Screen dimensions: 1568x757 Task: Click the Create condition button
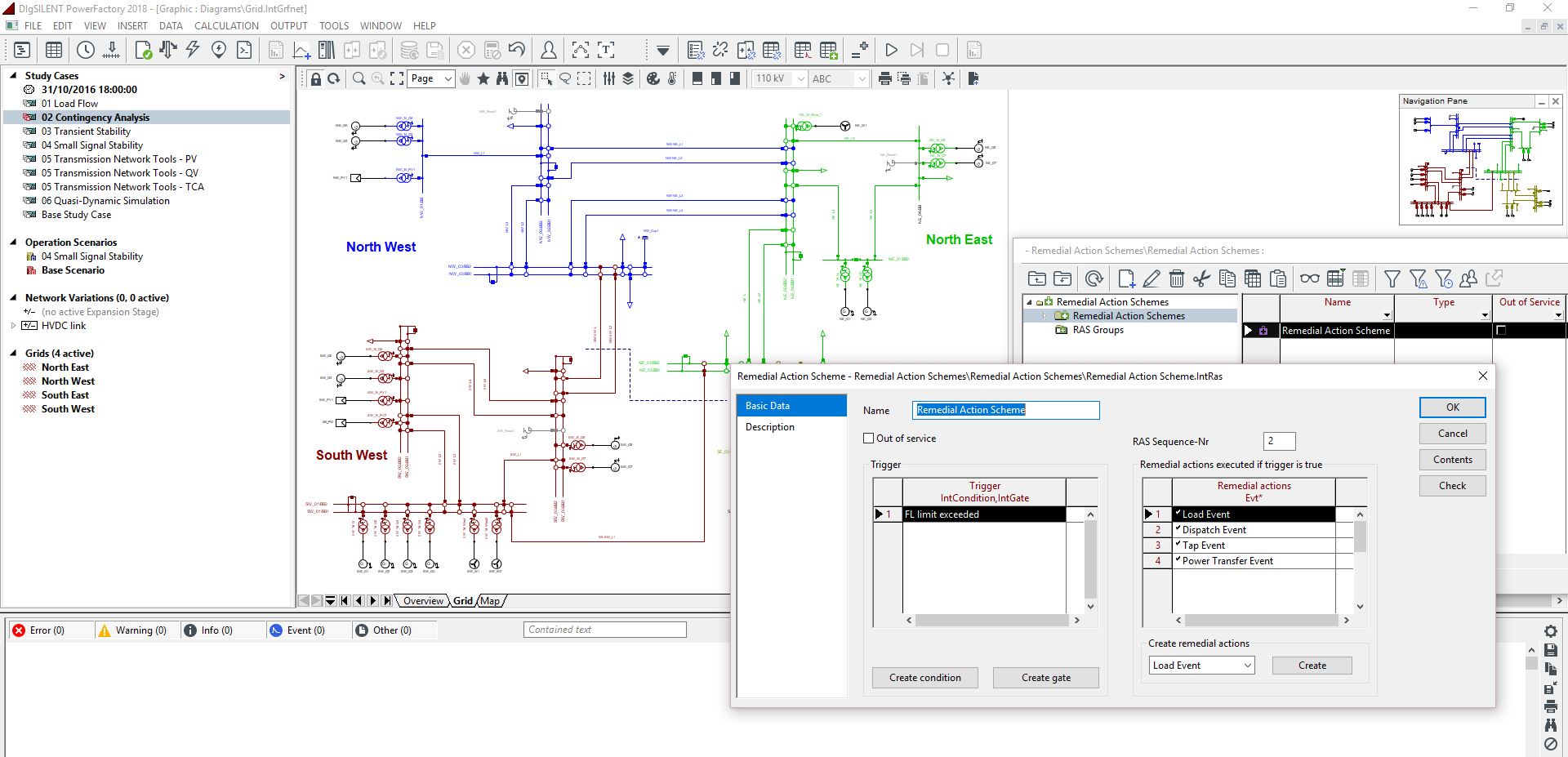point(924,678)
